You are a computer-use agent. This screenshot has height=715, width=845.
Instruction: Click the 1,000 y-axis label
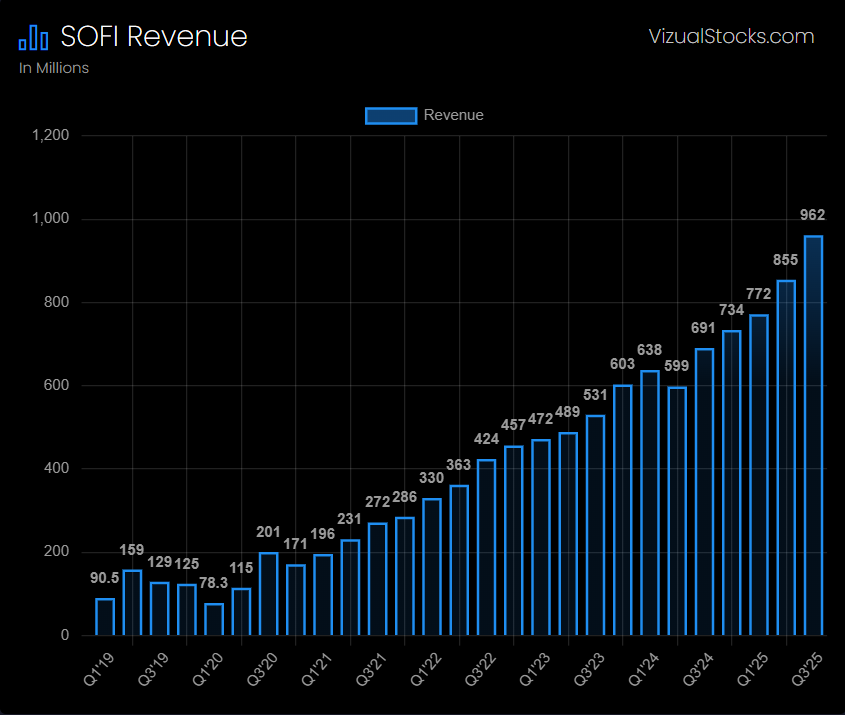(x=51, y=218)
